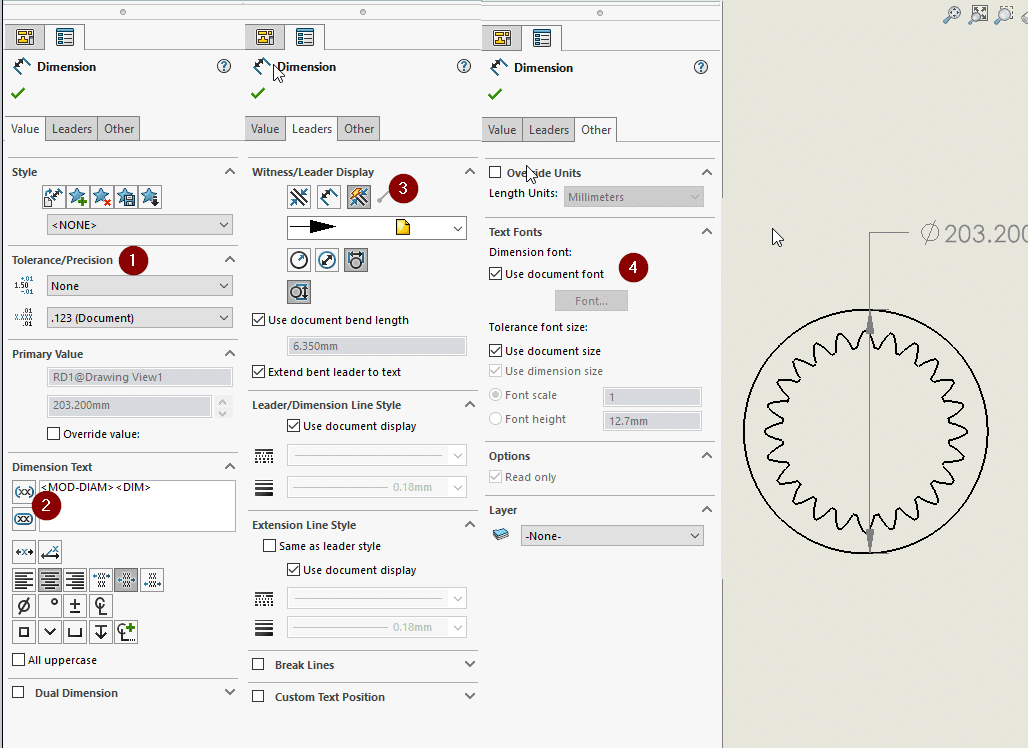The image size is (1028, 748).
Task: Uncheck Extend bent leader to text
Action: (259, 372)
